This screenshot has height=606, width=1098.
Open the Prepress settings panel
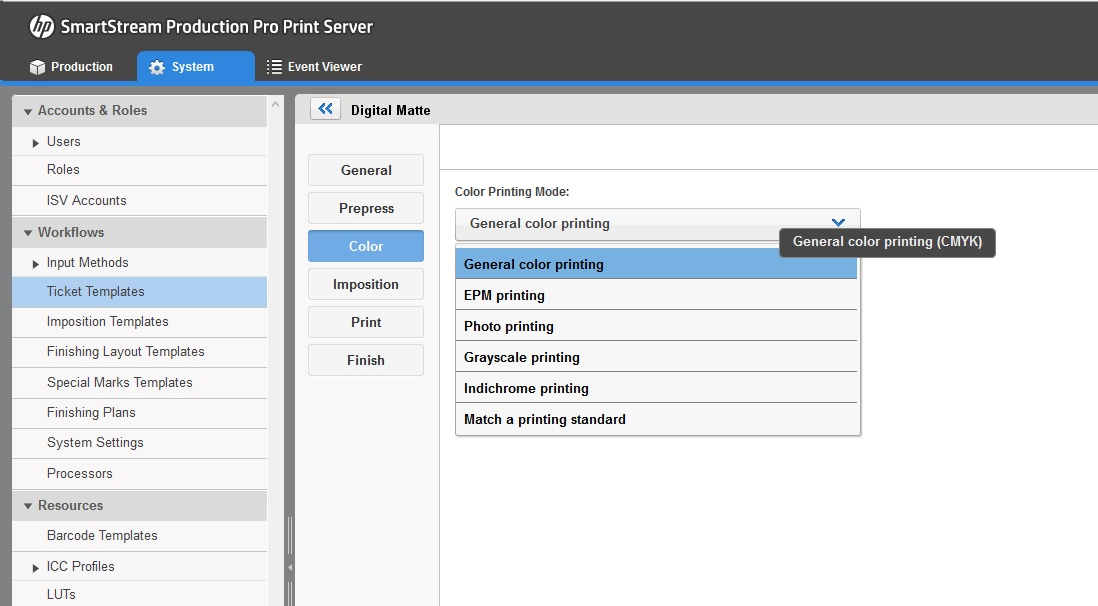[x=365, y=208]
